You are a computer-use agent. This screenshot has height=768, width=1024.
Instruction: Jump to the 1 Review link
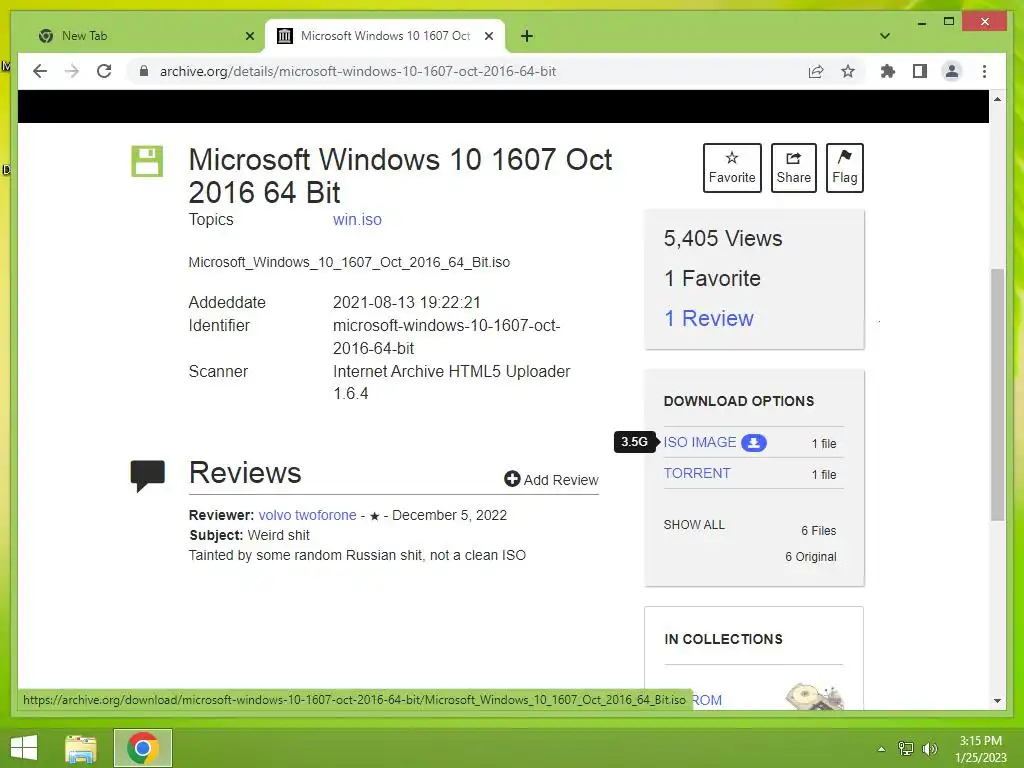click(x=709, y=318)
